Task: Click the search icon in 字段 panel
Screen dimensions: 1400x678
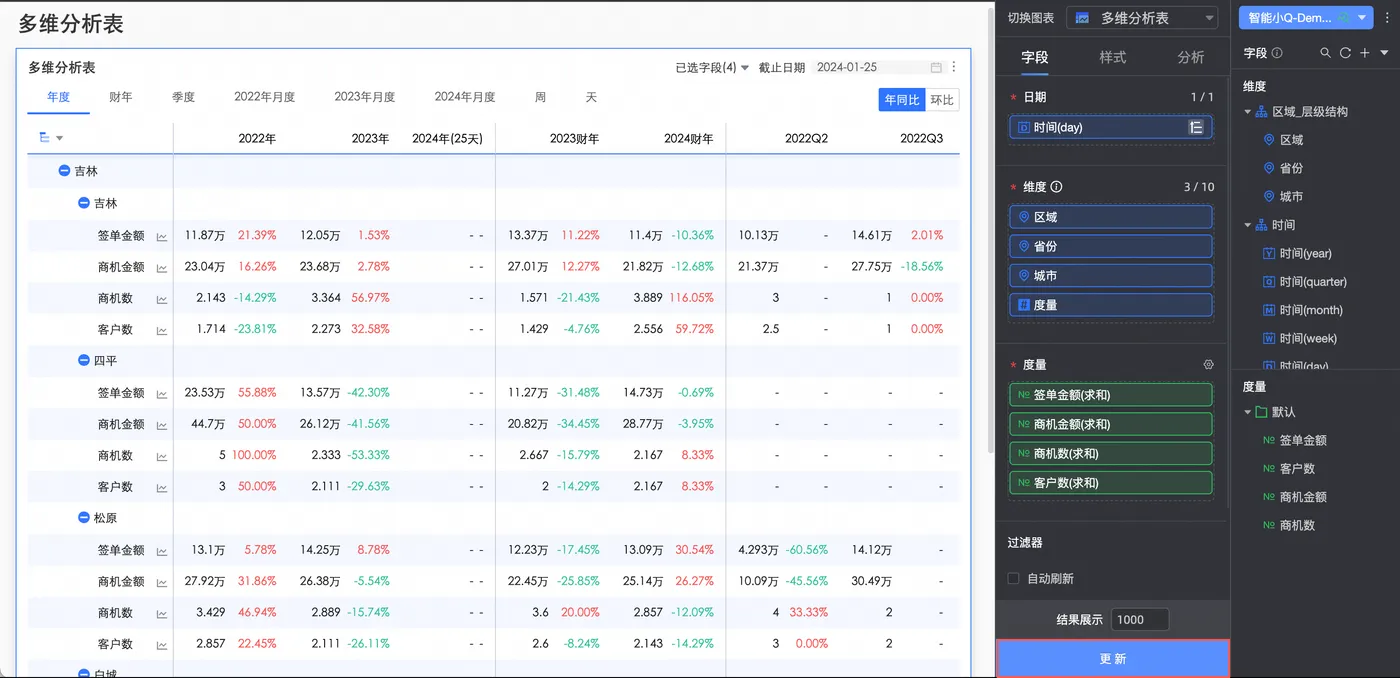Action: pos(1326,53)
